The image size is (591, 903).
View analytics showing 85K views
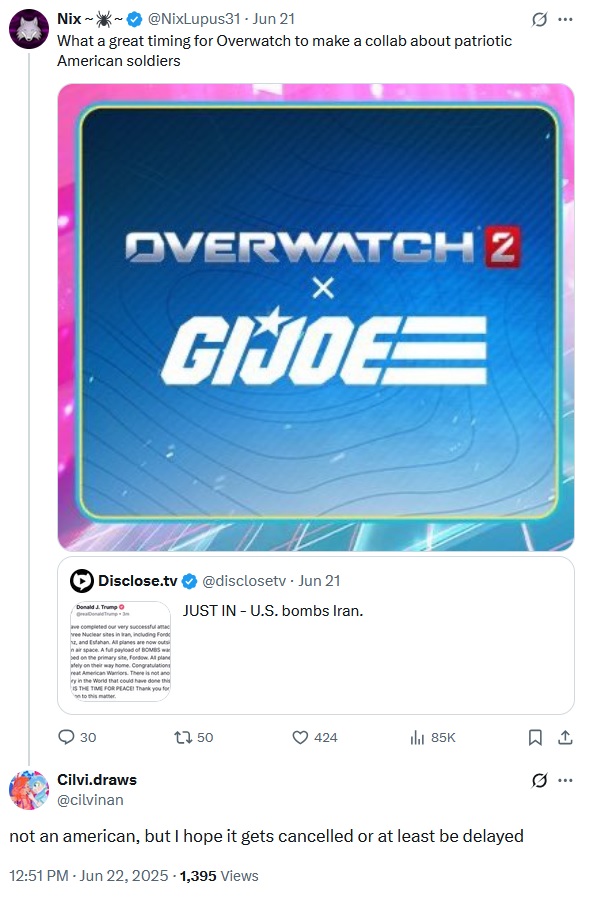(x=432, y=737)
